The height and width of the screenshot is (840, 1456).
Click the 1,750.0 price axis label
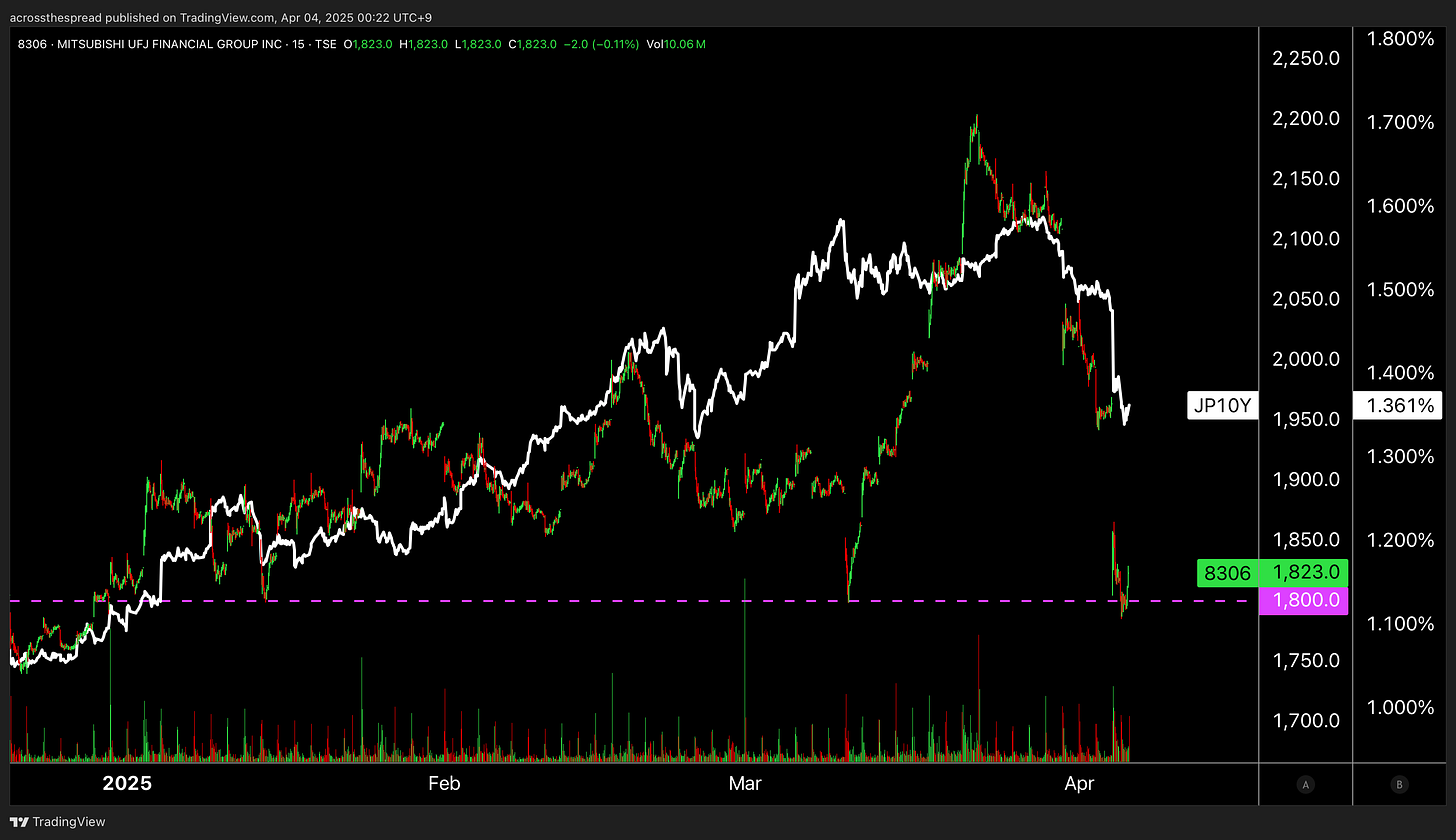tap(1305, 660)
